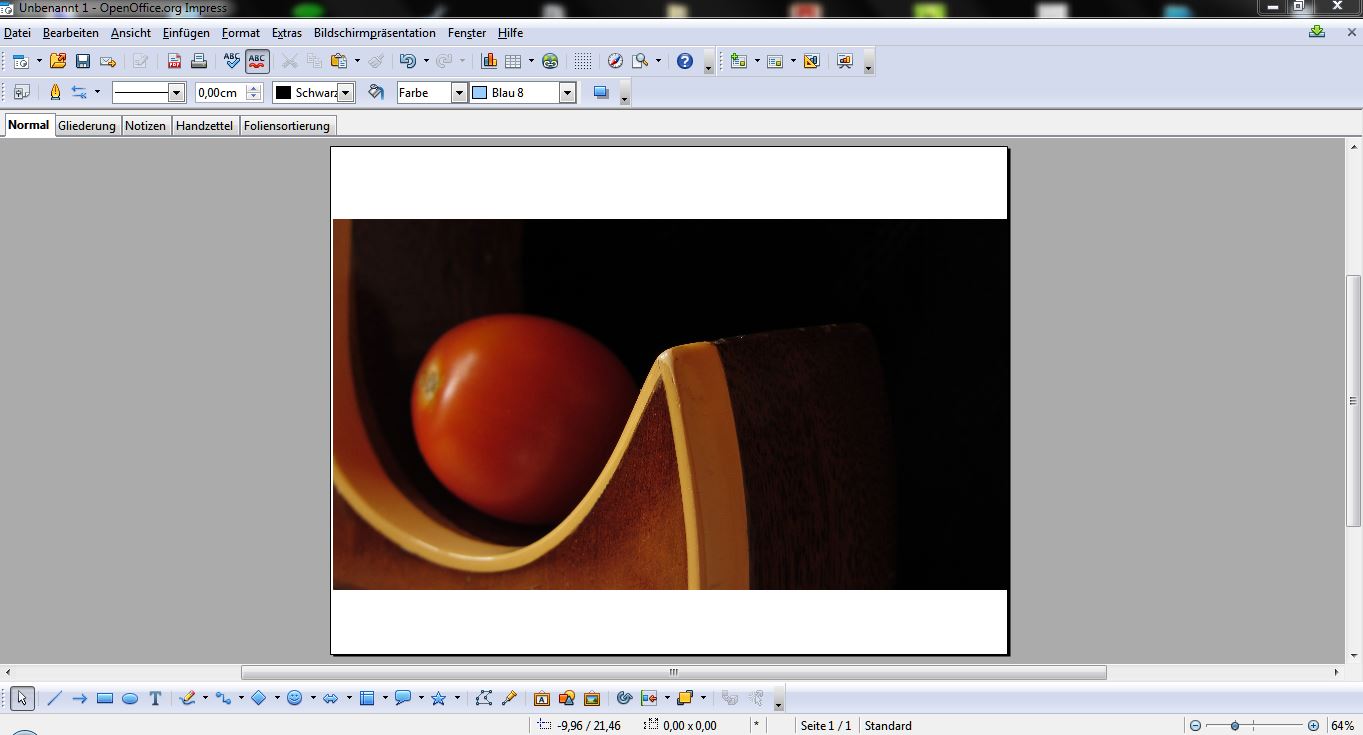Select the Text tool
1363x735 pixels.
(x=155, y=698)
